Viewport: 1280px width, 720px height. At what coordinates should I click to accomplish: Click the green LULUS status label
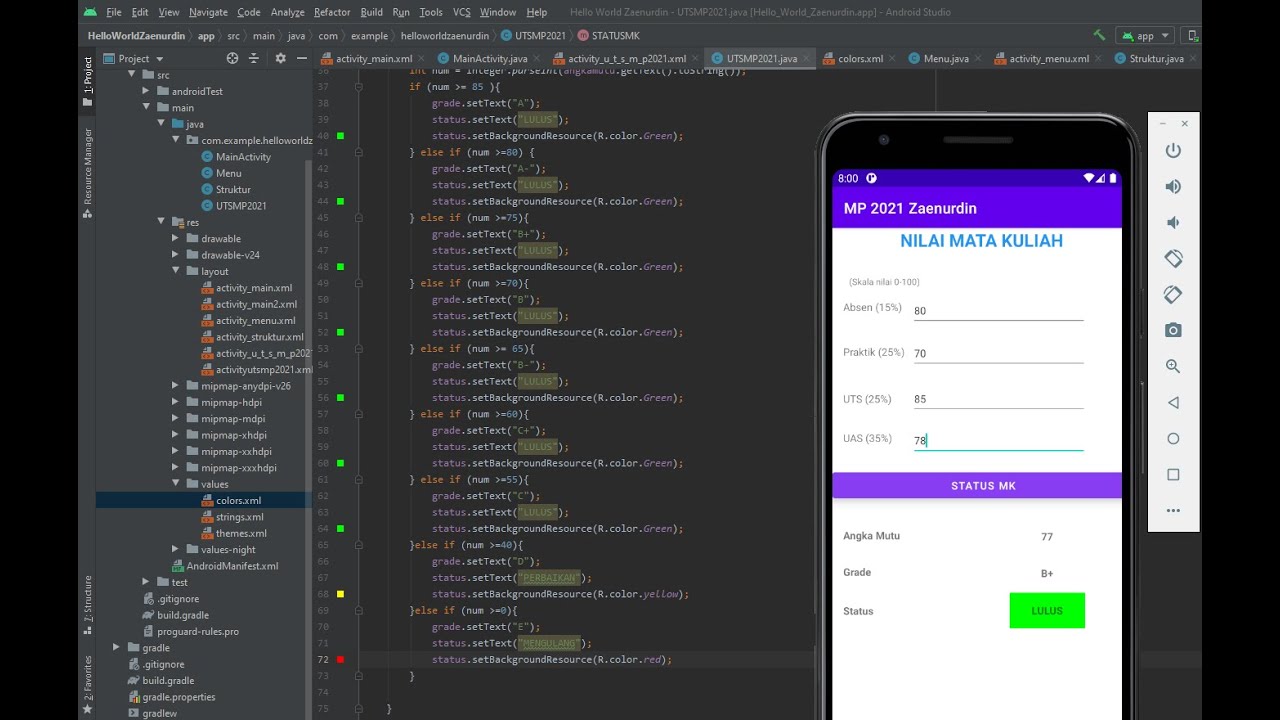(1047, 611)
